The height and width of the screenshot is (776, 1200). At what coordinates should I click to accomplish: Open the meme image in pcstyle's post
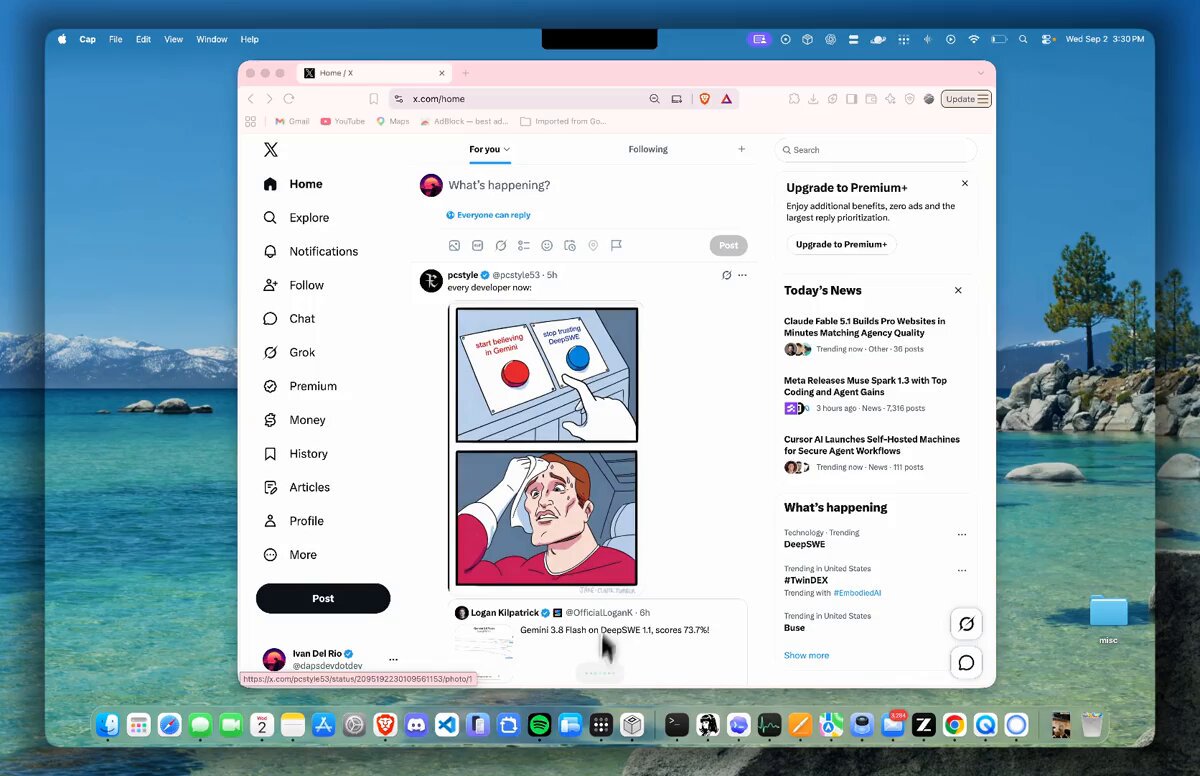(547, 447)
